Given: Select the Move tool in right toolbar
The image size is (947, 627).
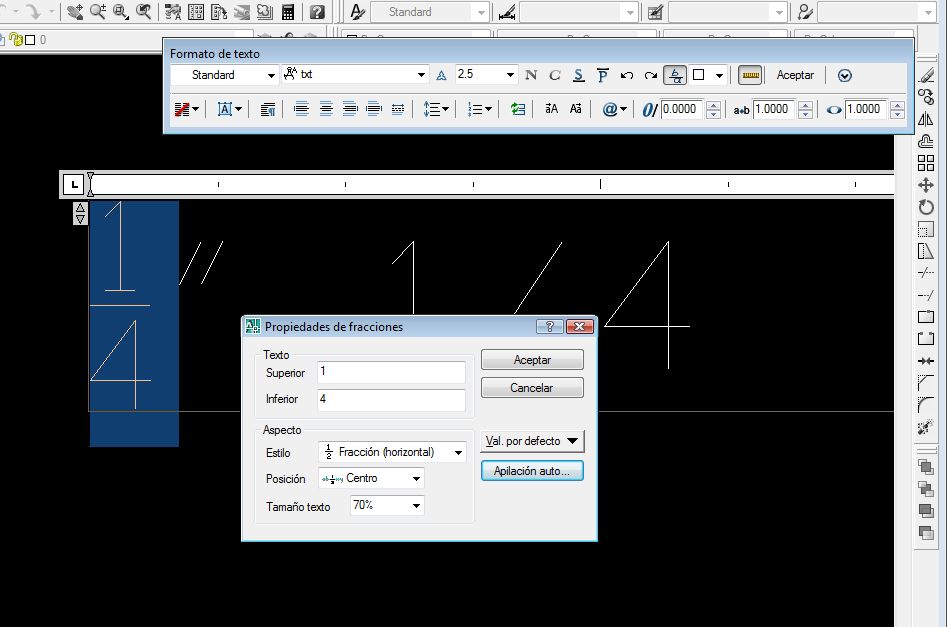Looking at the screenshot, I should coord(926,185).
